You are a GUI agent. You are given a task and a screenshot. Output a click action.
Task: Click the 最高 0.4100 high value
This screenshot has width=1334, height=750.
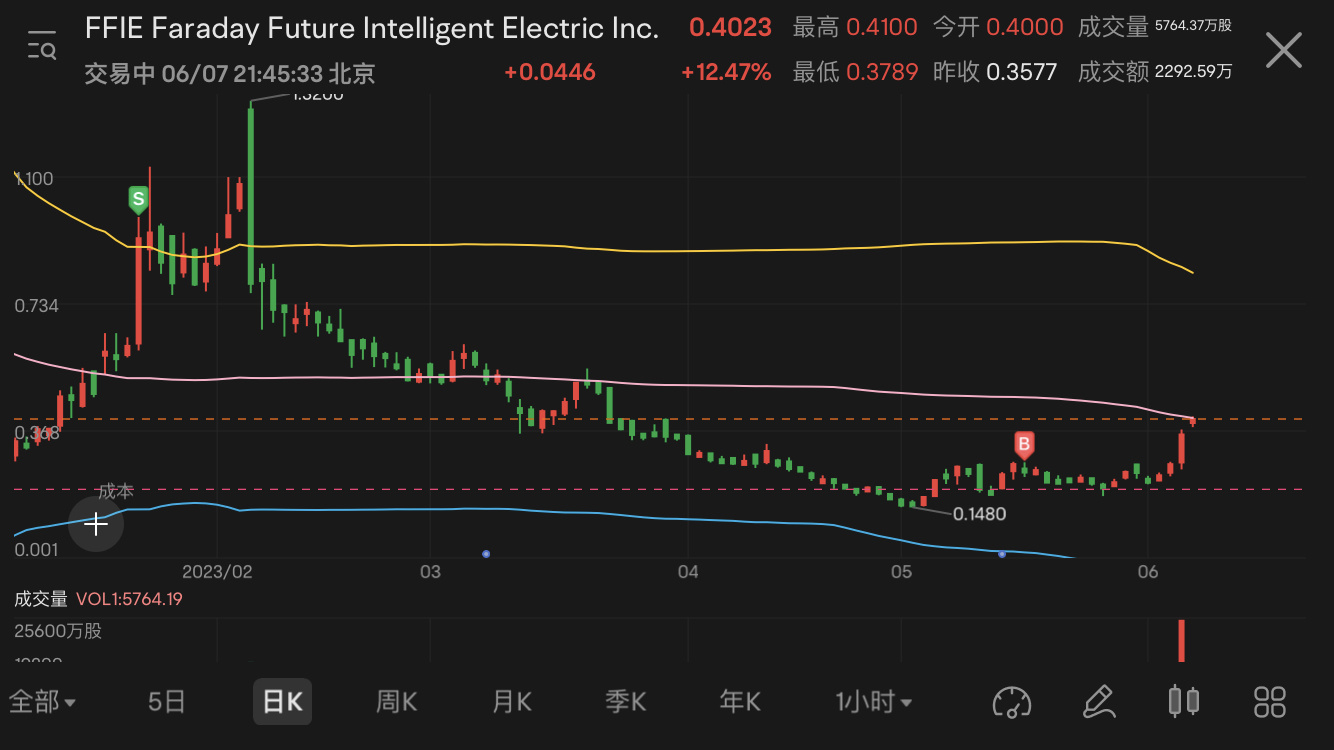click(x=855, y=28)
